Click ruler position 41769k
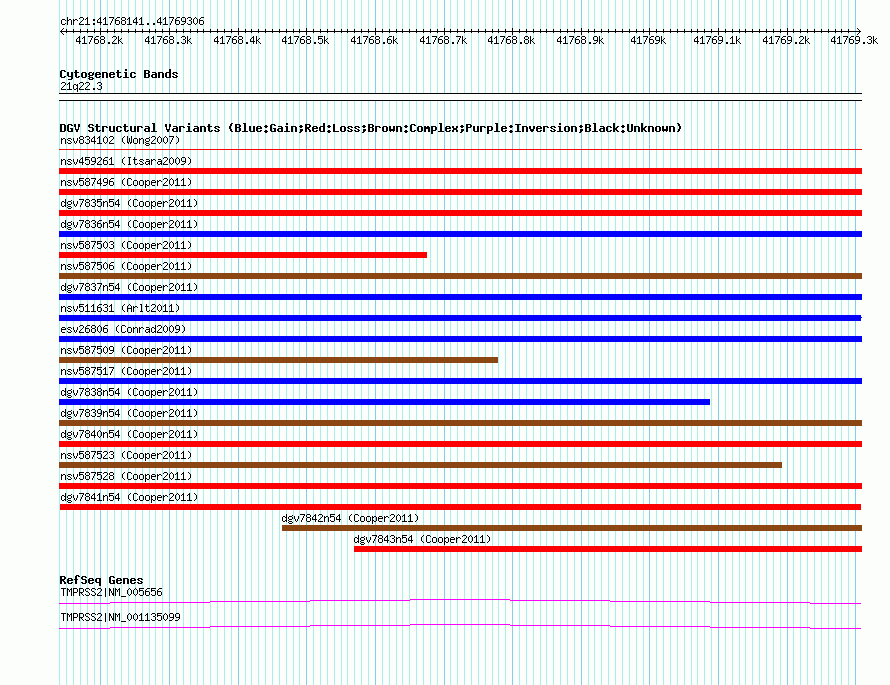890x685 pixels. pyautogui.click(x=648, y=40)
